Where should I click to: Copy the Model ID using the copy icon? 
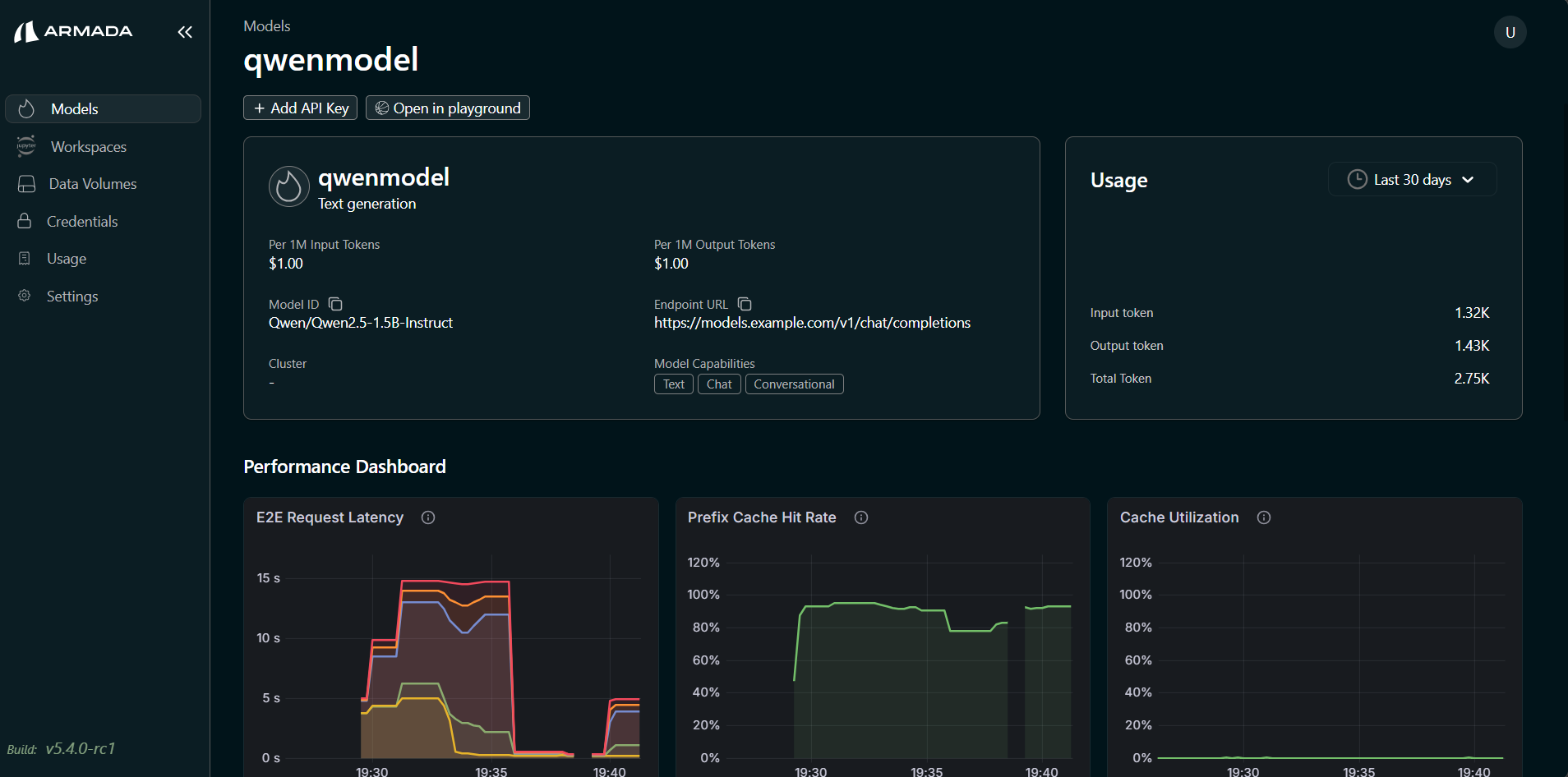click(x=335, y=304)
